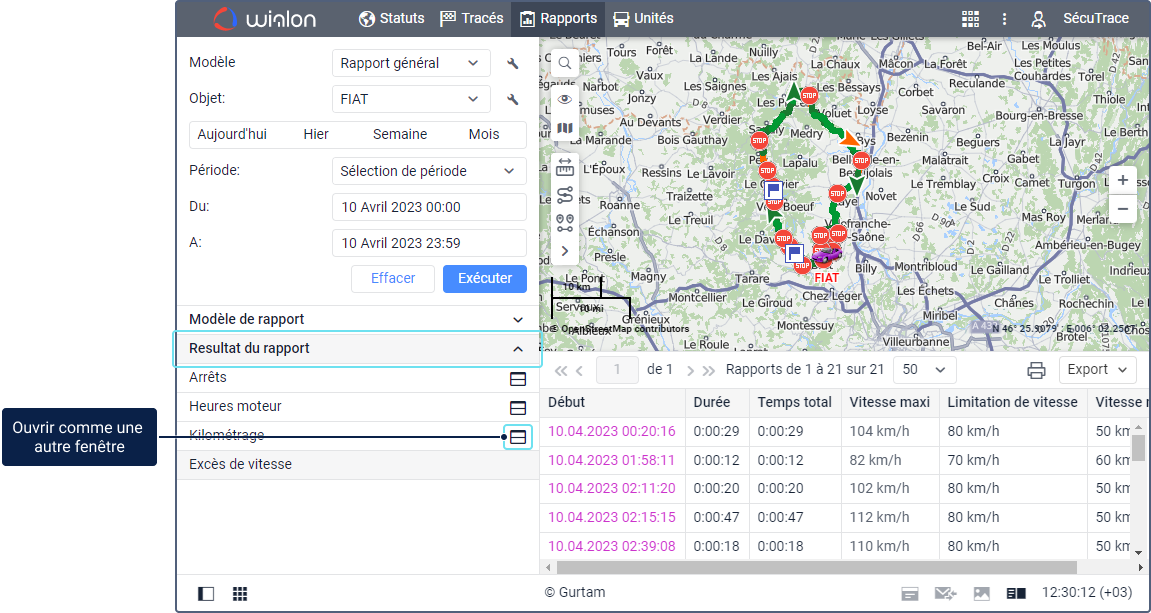Open Kilométrage table in separate window
This screenshot has width=1151, height=613.
tap(518, 437)
